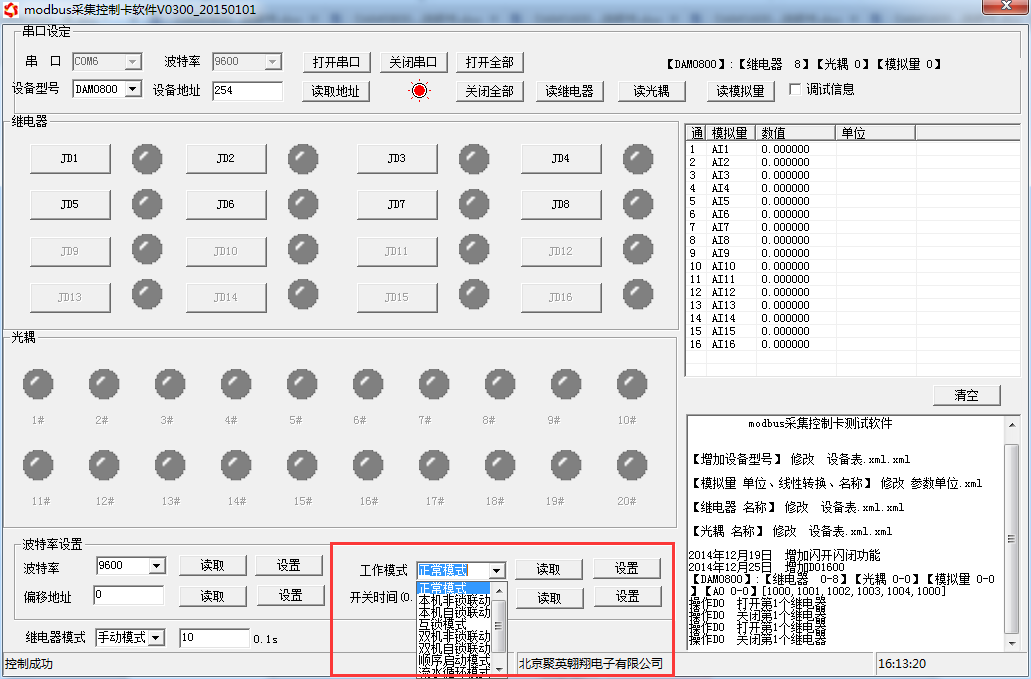Click the 打开串口 button

[x=336, y=62]
